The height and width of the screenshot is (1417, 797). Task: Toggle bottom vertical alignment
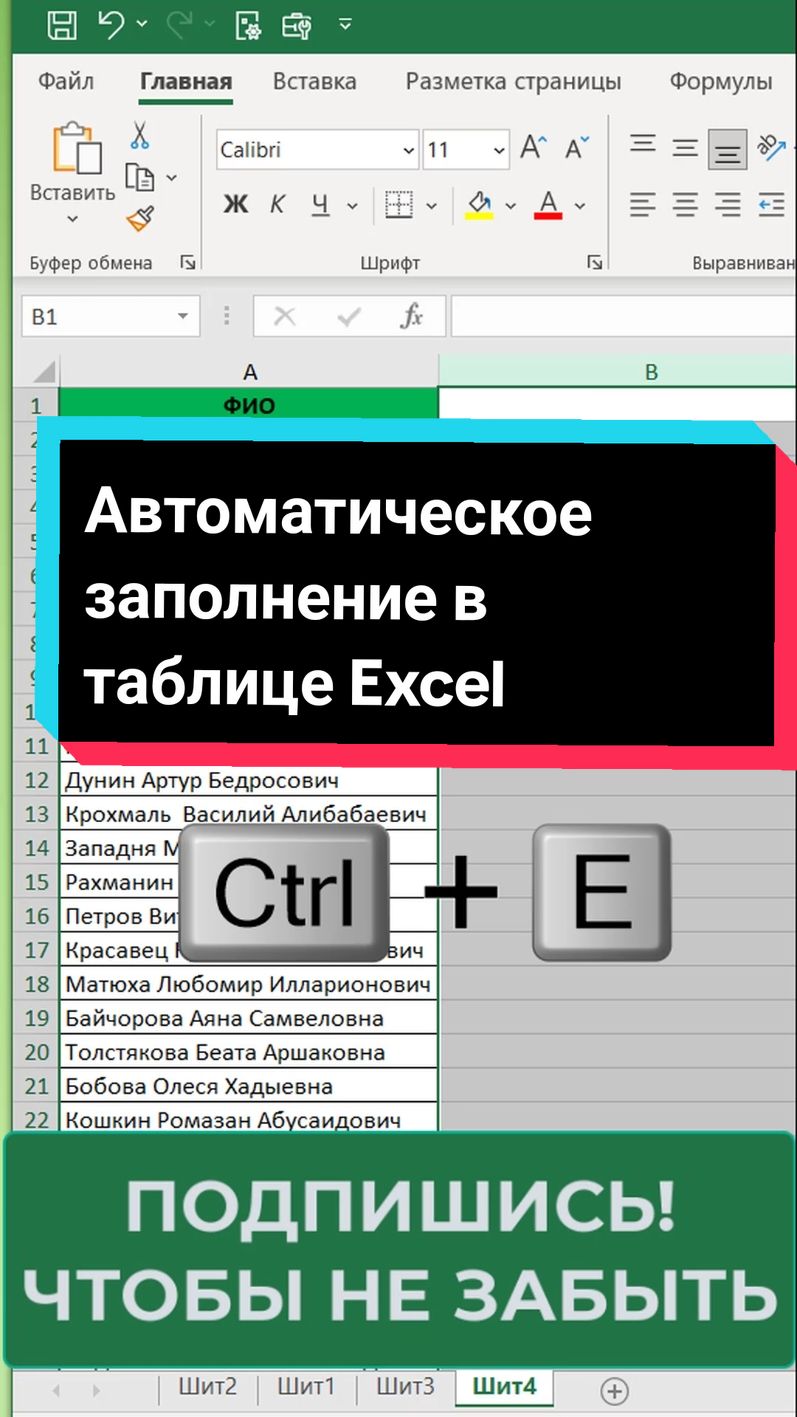coord(728,150)
